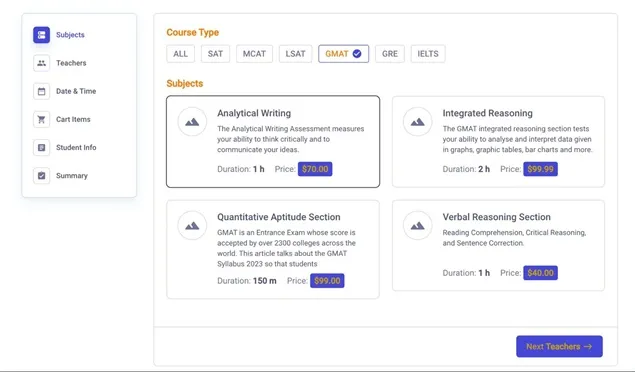Click the Next Teachers button

tap(559, 346)
